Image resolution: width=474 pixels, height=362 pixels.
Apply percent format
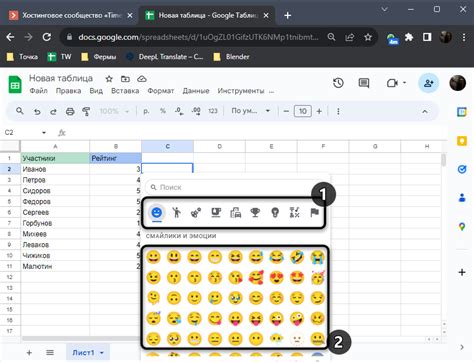(x=163, y=111)
